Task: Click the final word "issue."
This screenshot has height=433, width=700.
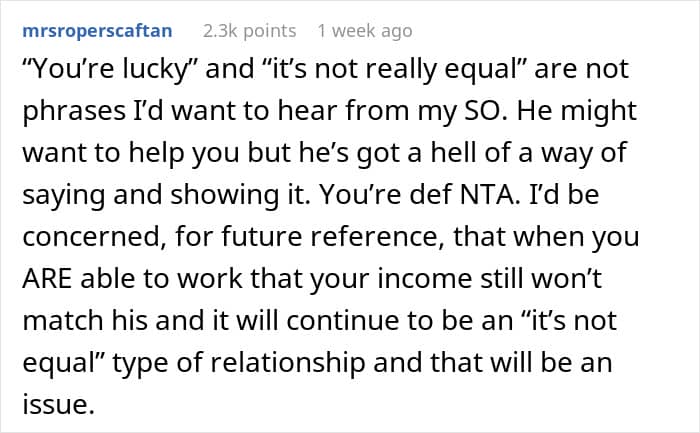Action: pos(58,404)
